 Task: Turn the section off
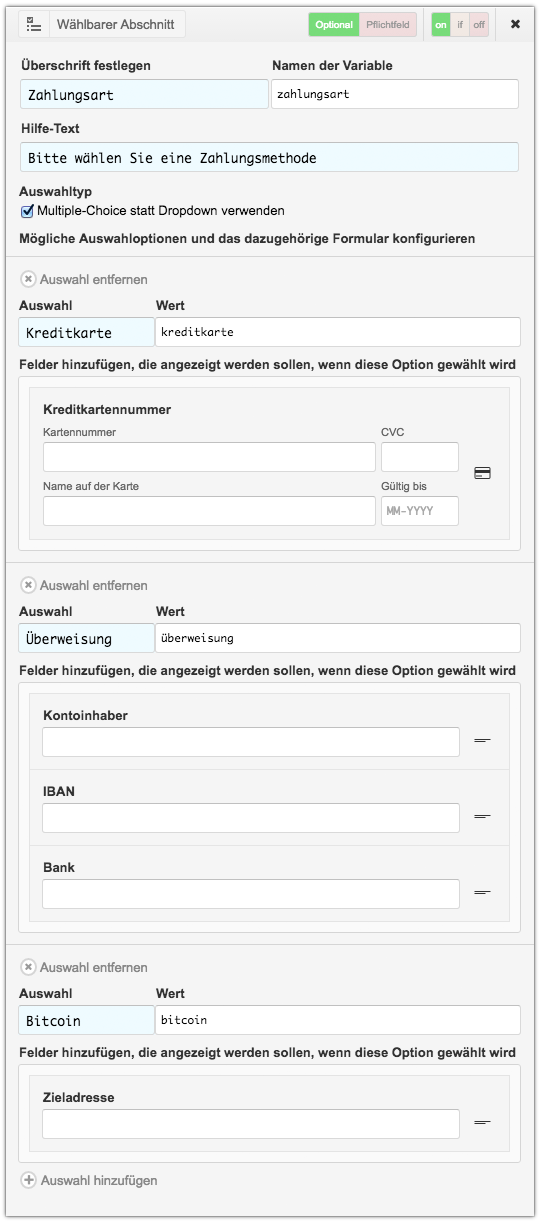(x=479, y=25)
